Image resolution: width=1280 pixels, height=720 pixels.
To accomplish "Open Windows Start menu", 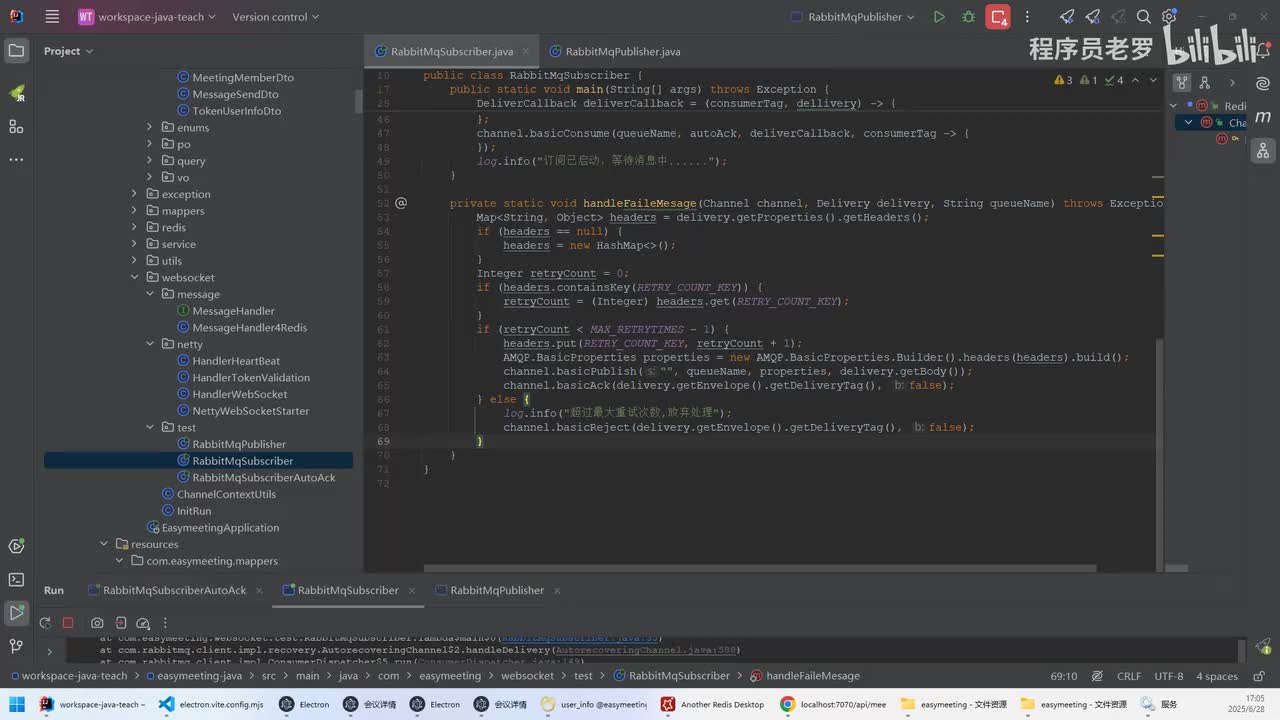I will tap(18, 704).
